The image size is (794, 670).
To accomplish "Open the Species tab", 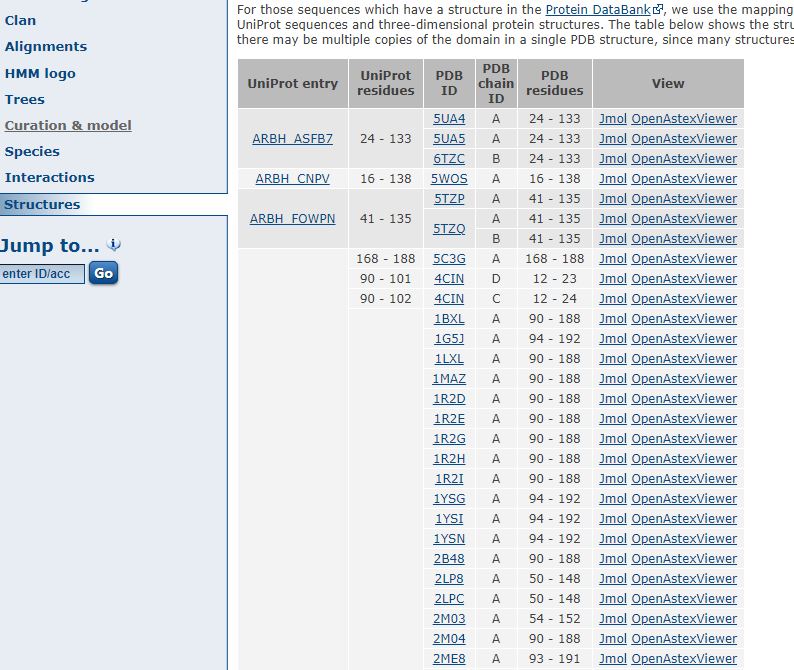I will pyautogui.click(x=32, y=151).
